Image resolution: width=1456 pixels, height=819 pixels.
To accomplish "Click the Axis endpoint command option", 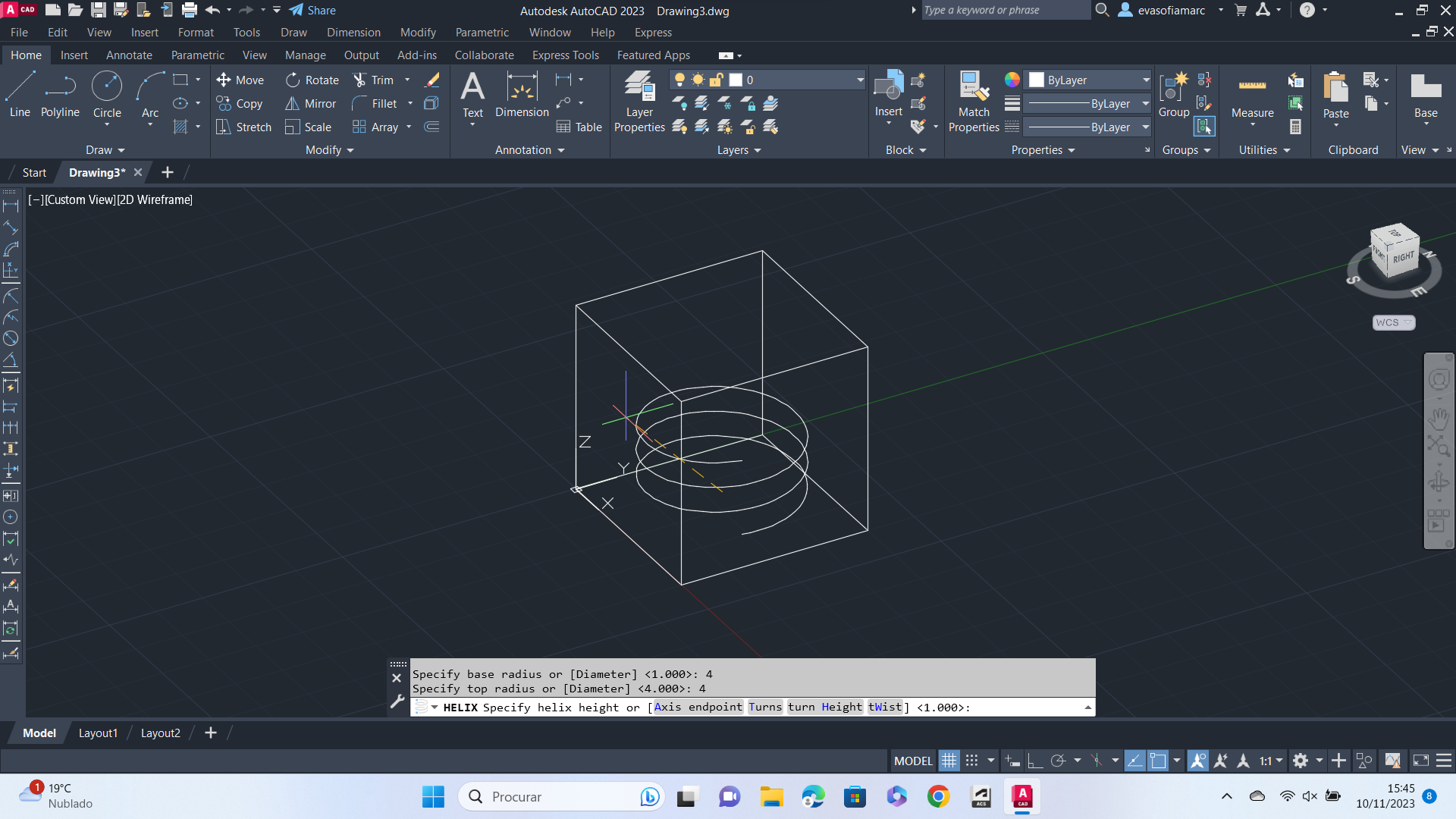I will click(698, 707).
